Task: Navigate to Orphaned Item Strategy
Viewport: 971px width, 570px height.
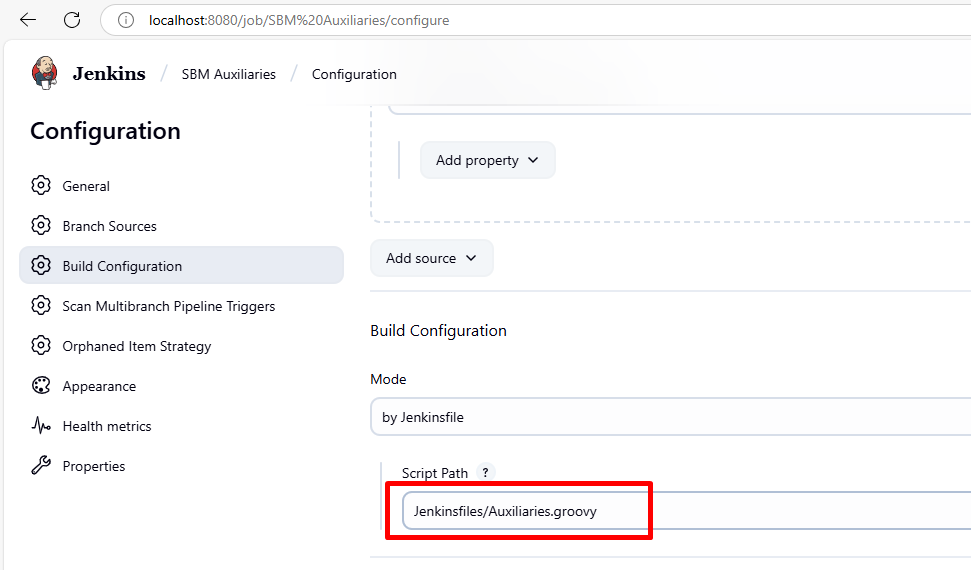Action: [x=136, y=346]
